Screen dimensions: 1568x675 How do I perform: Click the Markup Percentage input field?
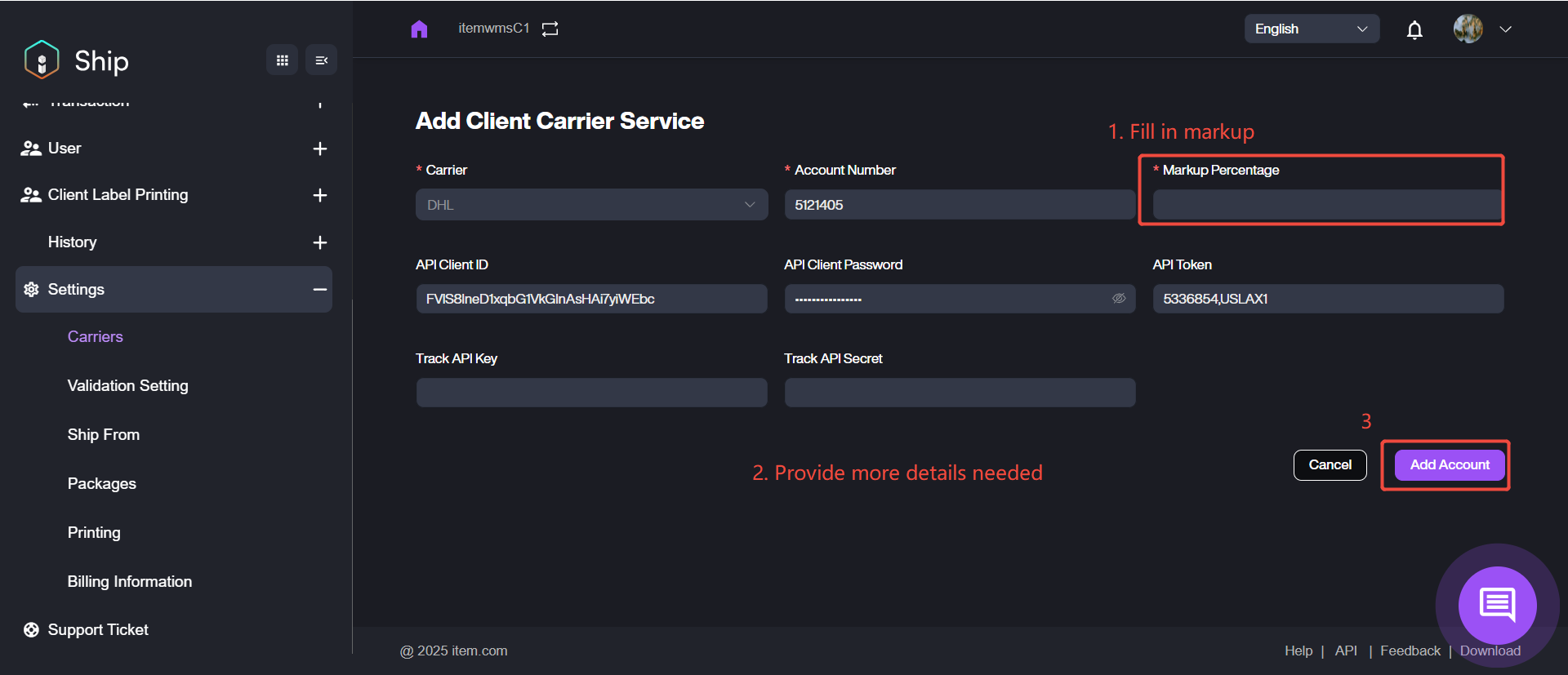pos(1326,206)
